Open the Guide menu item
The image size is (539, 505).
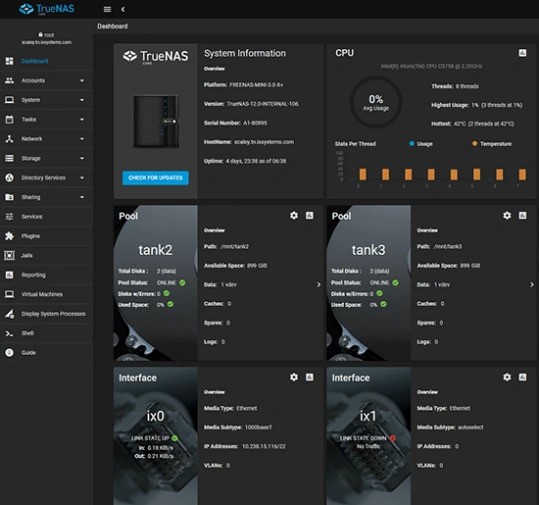click(46, 353)
